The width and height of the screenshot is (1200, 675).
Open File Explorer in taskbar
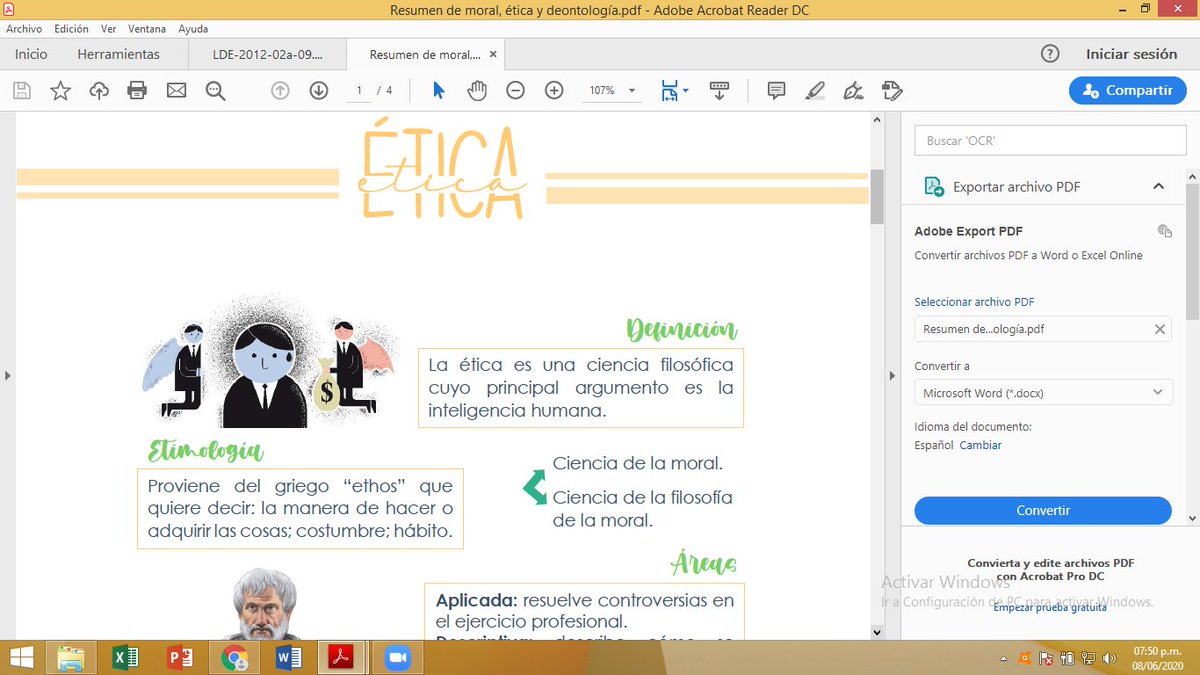(x=71, y=657)
